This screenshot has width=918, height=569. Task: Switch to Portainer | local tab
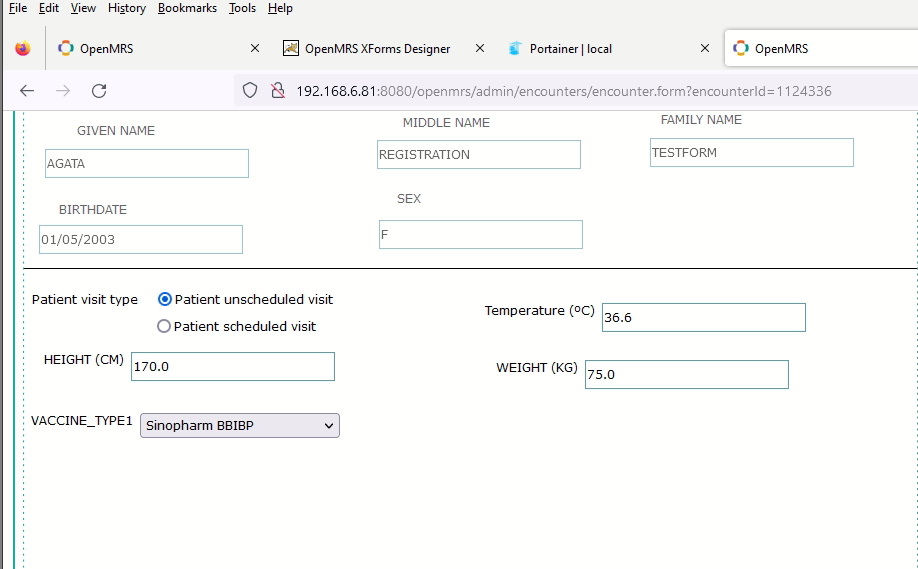tap(608, 48)
